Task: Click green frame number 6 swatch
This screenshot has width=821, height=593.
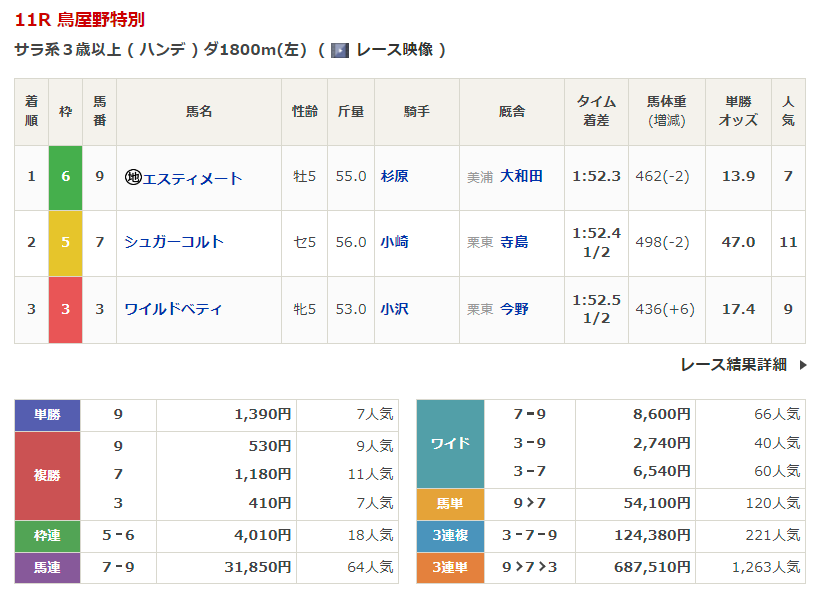Action: click(x=65, y=177)
